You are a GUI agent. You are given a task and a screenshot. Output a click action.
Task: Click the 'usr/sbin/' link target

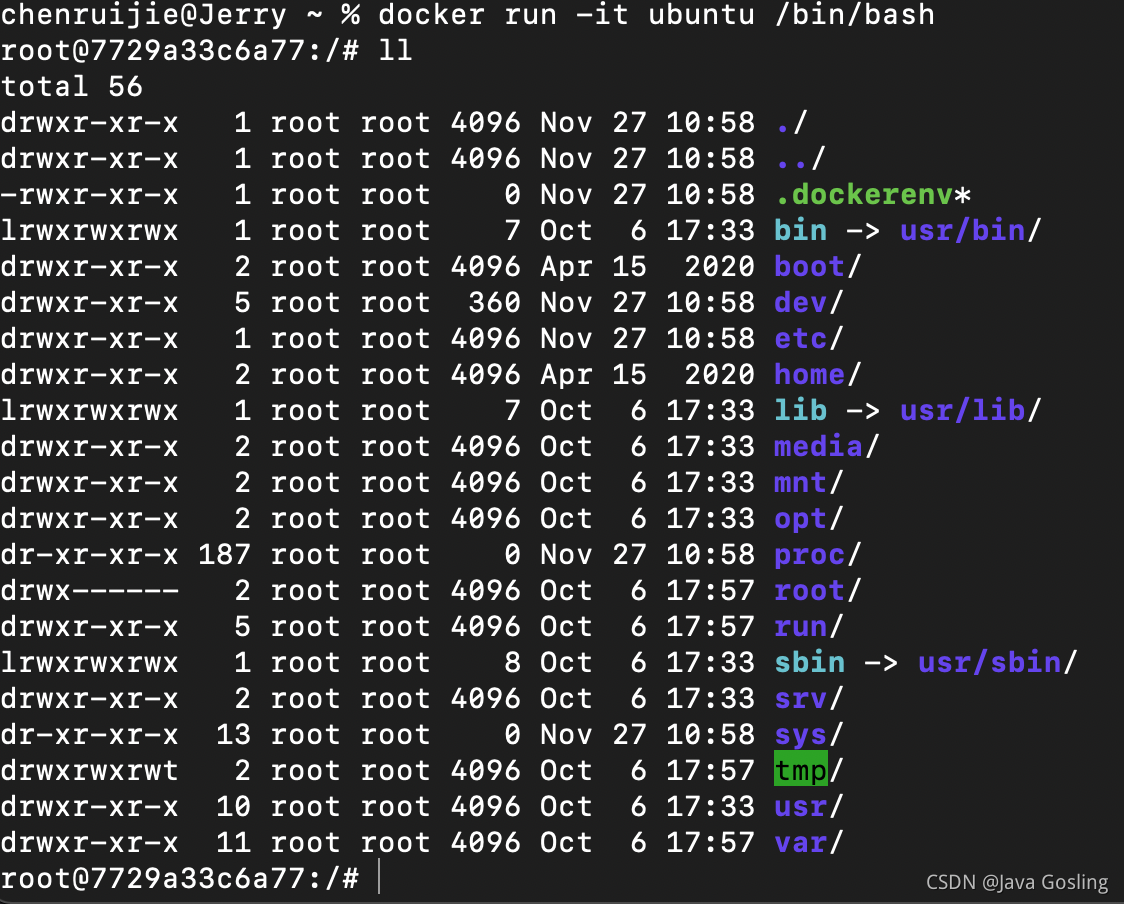pos(998,662)
